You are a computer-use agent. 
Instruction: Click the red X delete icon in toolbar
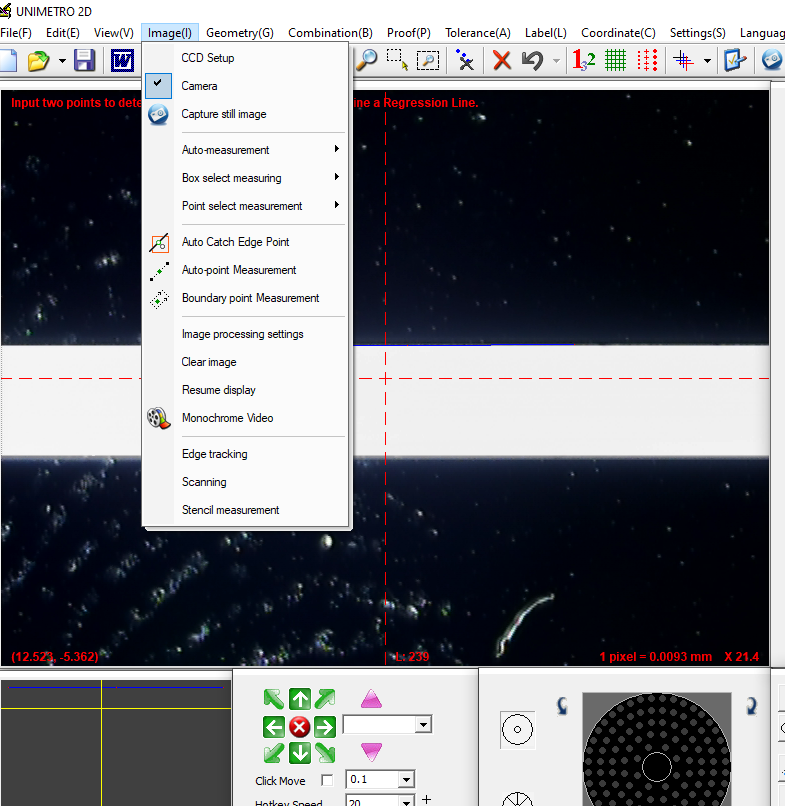point(502,60)
